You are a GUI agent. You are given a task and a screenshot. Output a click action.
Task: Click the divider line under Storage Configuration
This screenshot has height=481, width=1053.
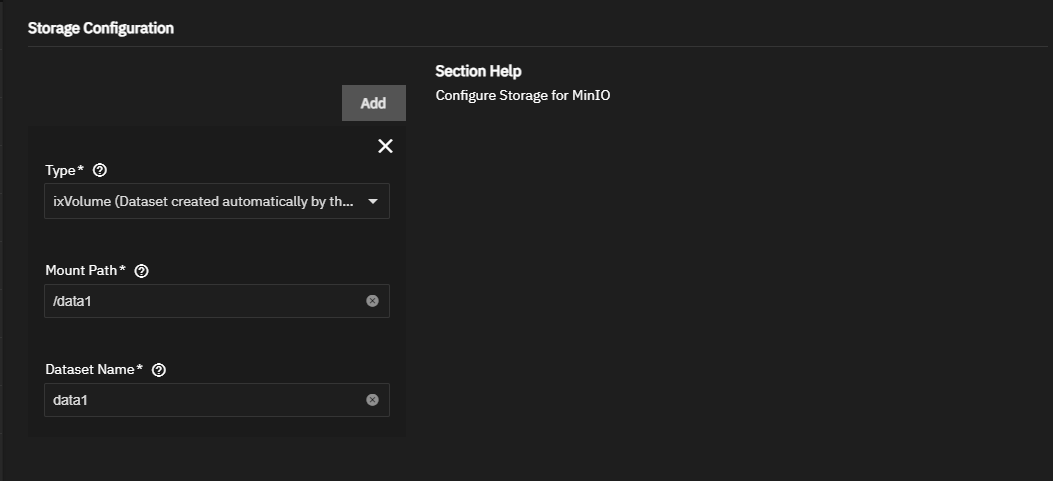click(x=540, y=46)
